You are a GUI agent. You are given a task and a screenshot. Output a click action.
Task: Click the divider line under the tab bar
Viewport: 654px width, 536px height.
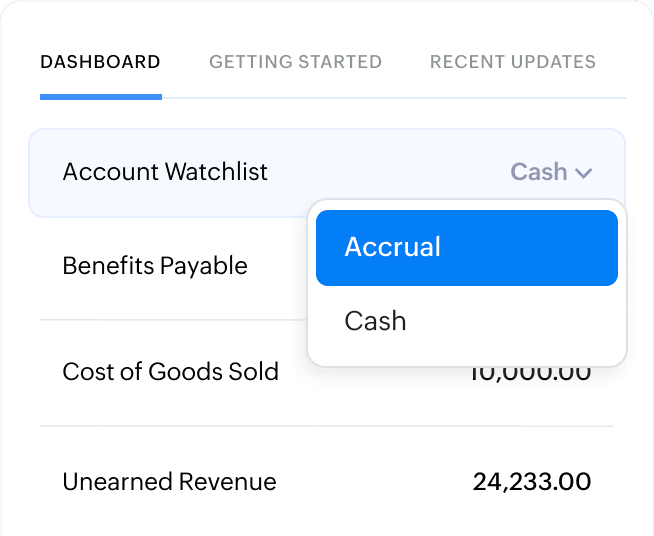coord(400,98)
